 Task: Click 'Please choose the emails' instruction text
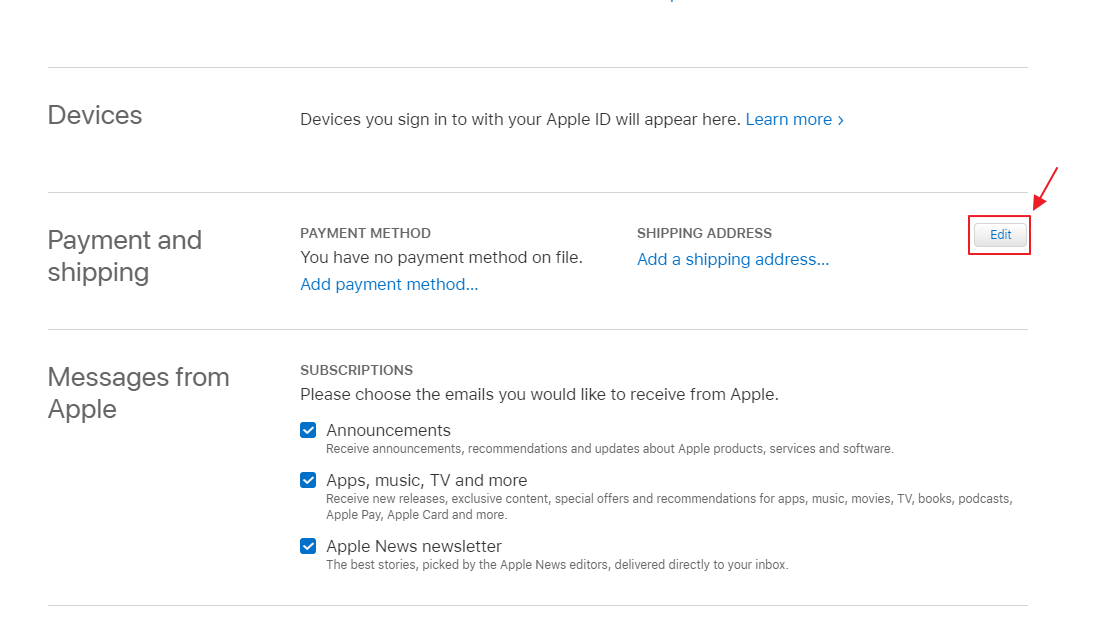click(x=539, y=394)
